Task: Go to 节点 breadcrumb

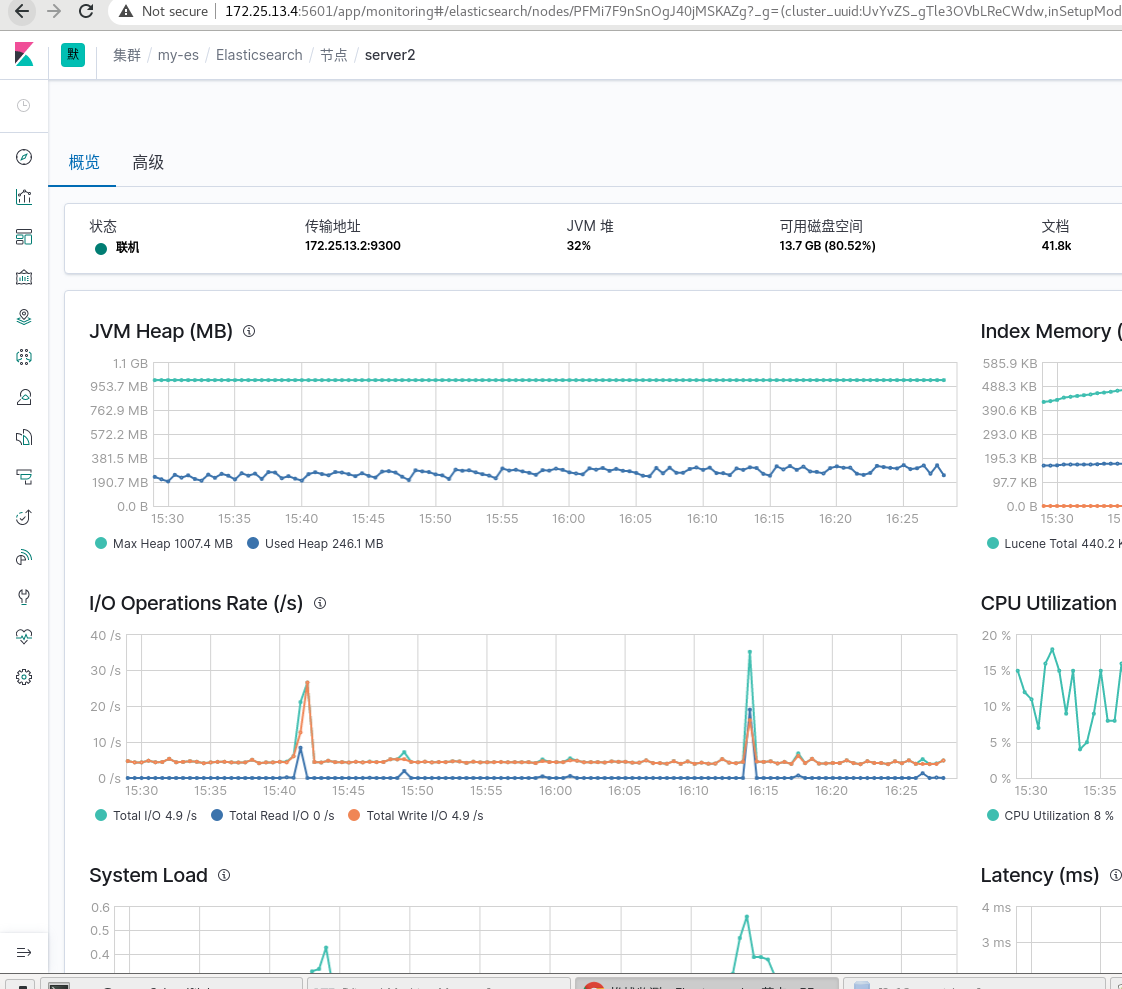Action: point(333,55)
